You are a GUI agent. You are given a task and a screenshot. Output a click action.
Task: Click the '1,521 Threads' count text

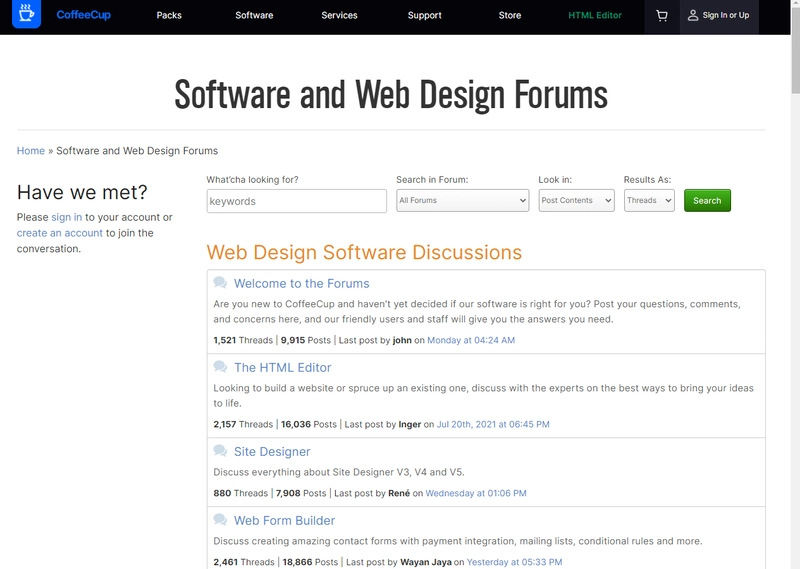tap(243, 340)
